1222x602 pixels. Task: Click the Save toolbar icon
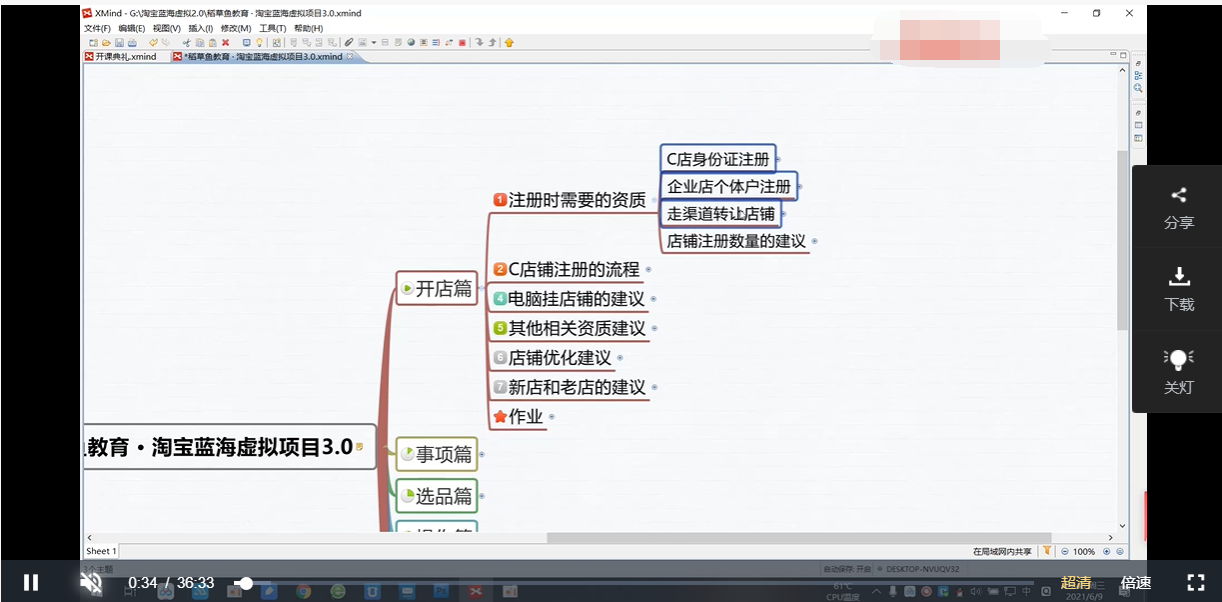(119, 43)
